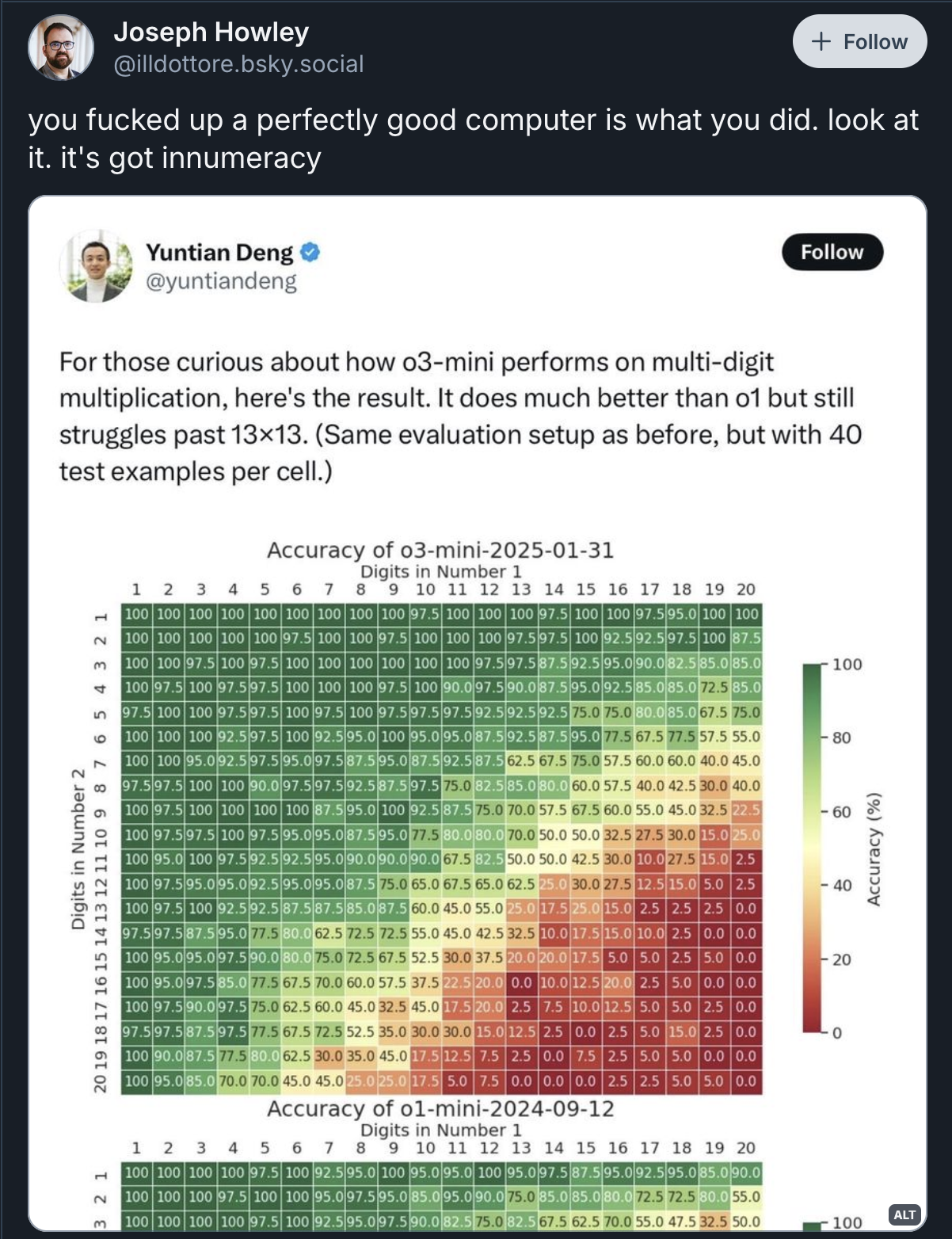Click the post text about innumeracy
The width and height of the screenshot is (952, 1239).
473,139
